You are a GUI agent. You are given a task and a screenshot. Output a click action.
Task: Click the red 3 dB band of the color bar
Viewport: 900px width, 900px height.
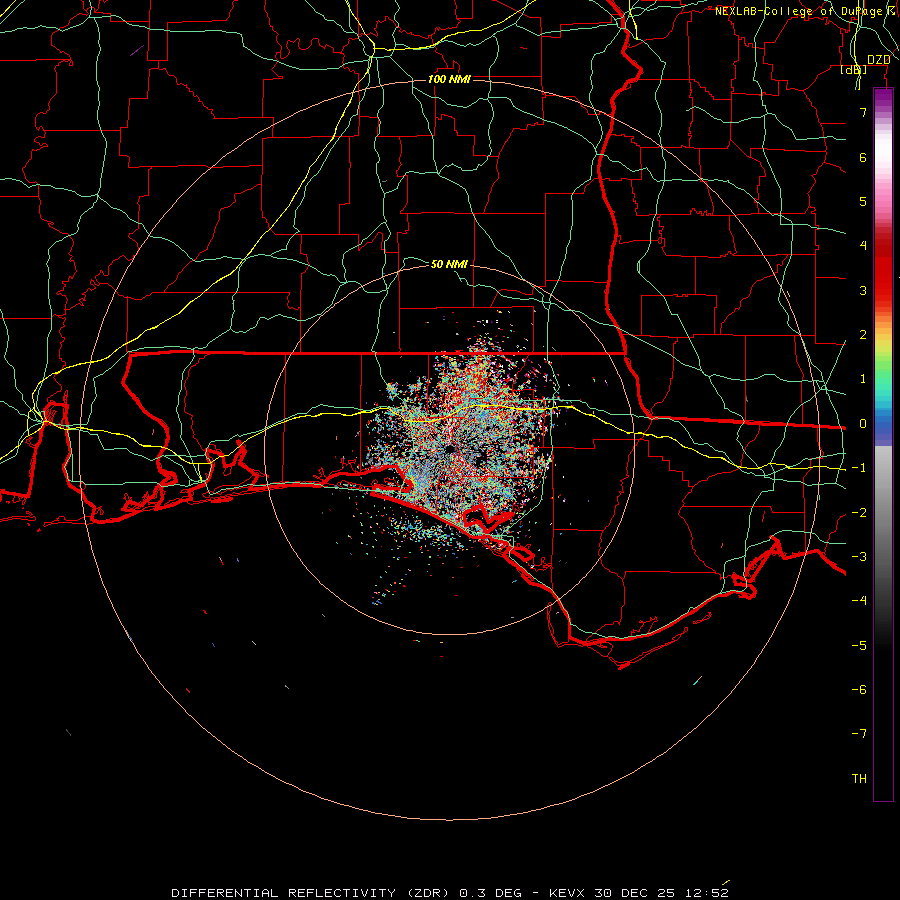click(x=883, y=290)
